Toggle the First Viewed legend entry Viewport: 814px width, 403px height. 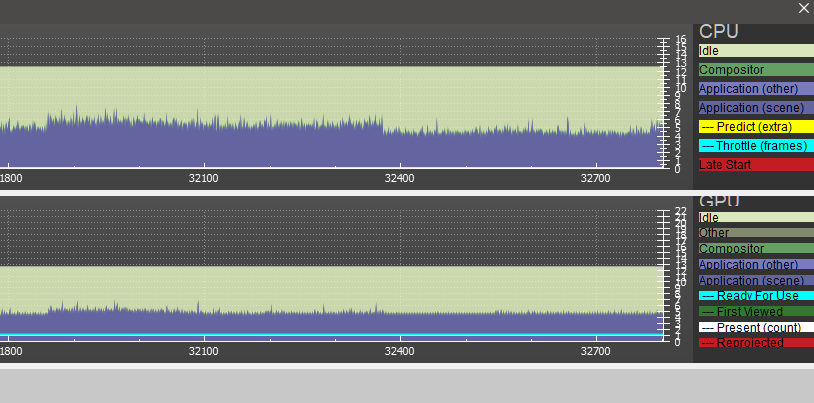[x=756, y=312]
